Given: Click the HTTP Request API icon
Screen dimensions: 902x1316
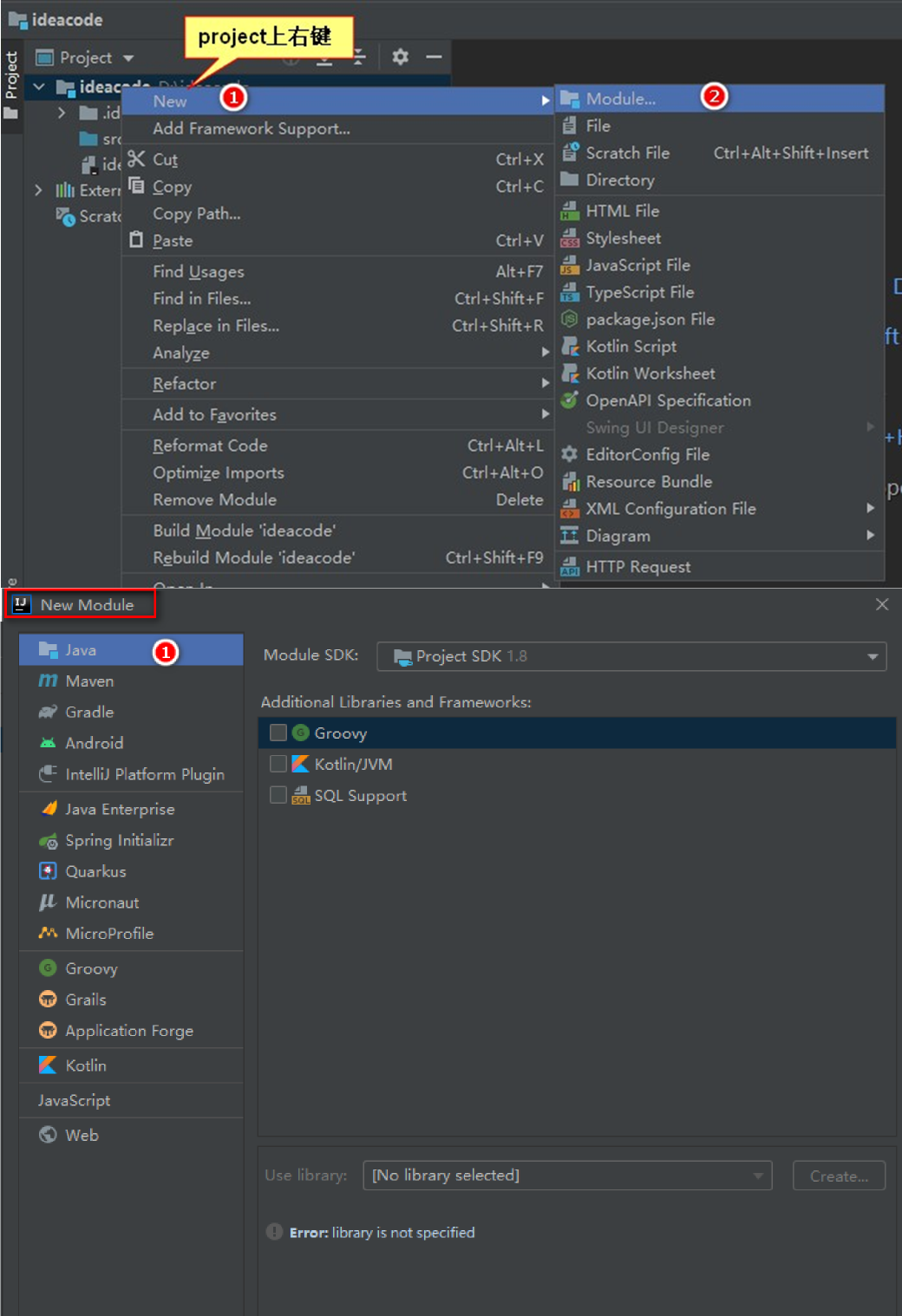Looking at the screenshot, I should [x=569, y=566].
